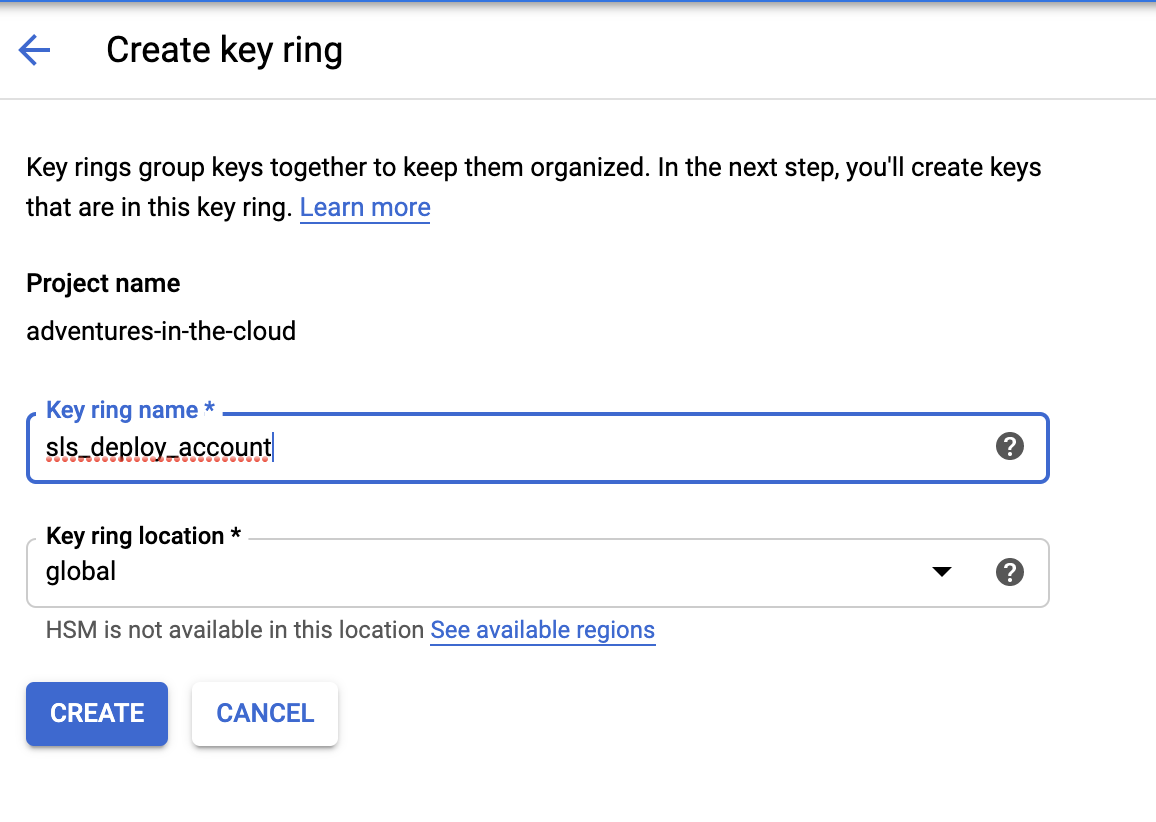Click the global value in the location box
Image resolution: width=1156 pixels, height=822 pixels.
[x=80, y=571]
